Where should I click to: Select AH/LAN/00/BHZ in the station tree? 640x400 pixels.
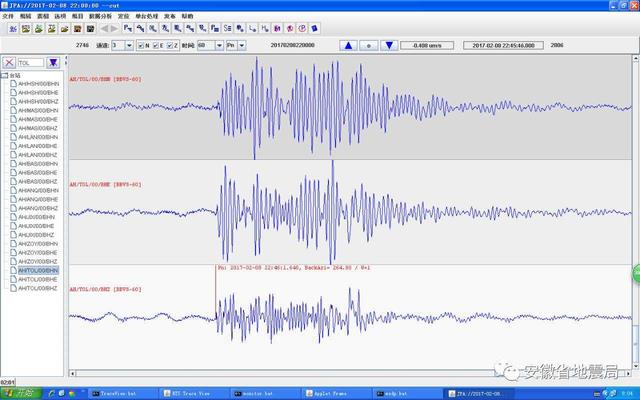point(38,155)
